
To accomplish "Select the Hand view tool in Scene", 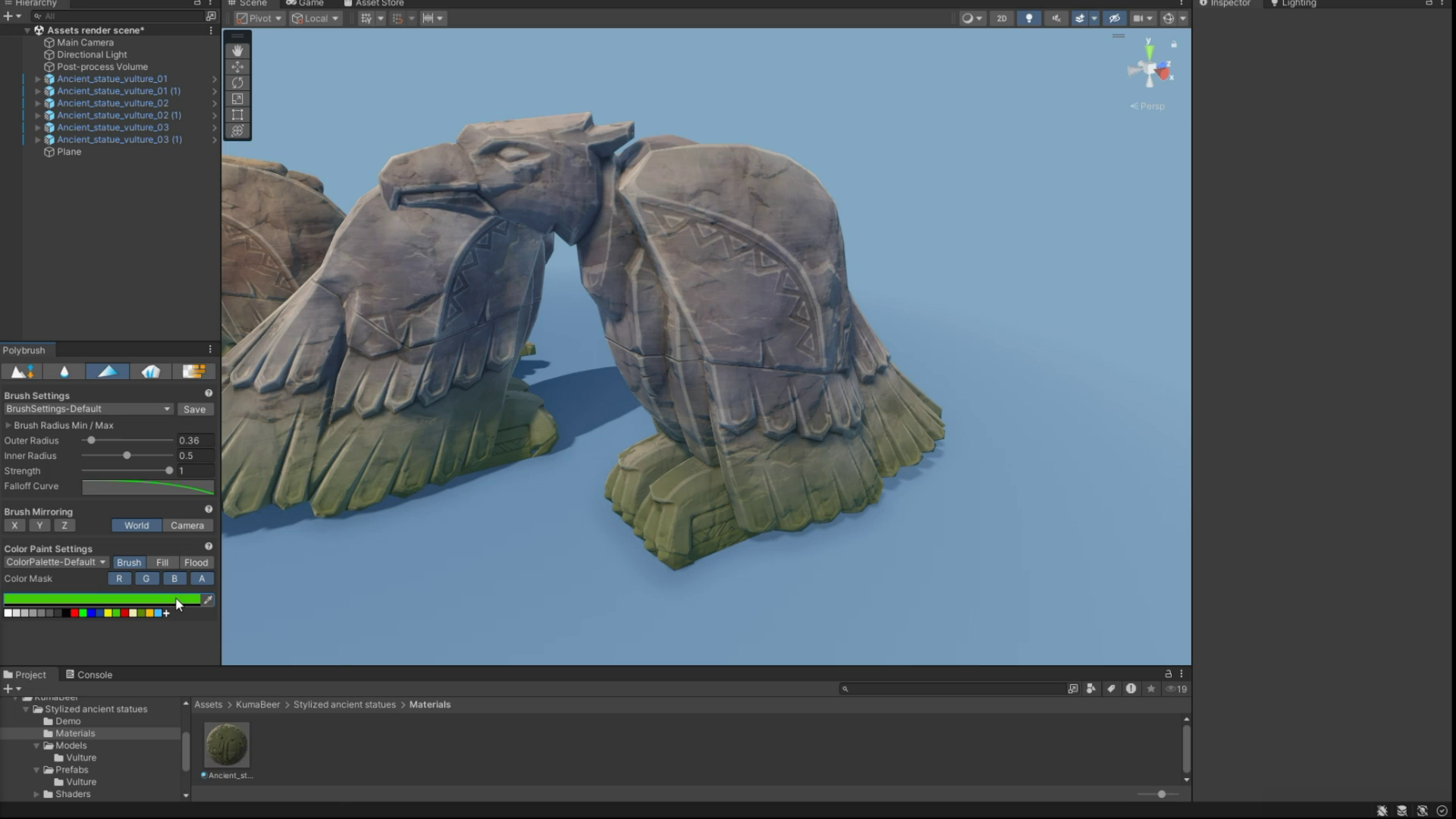I will pyautogui.click(x=237, y=51).
